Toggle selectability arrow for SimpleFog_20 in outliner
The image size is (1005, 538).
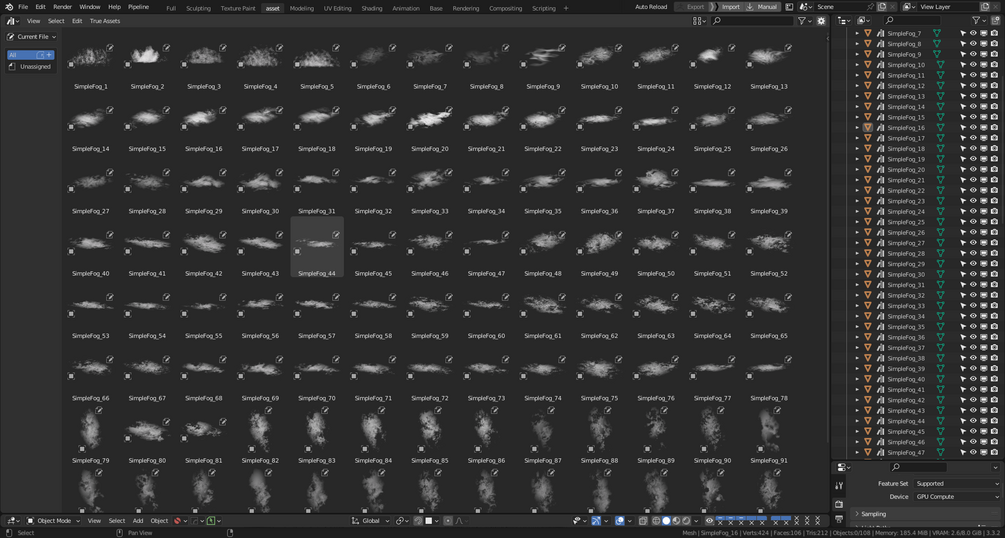coord(962,170)
